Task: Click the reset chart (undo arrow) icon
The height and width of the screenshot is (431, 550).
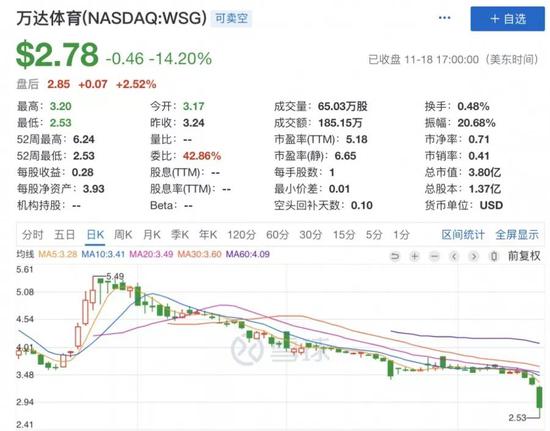Action: (x=395, y=257)
